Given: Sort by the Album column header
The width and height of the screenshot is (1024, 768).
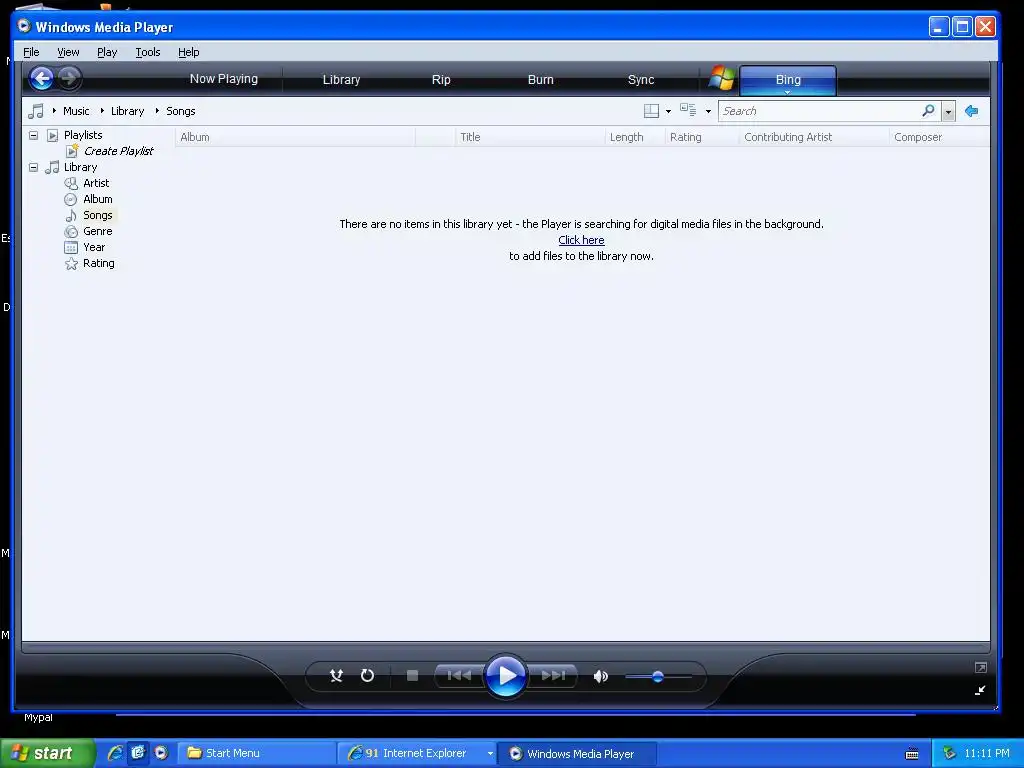Looking at the screenshot, I should click(x=295, y=137).
